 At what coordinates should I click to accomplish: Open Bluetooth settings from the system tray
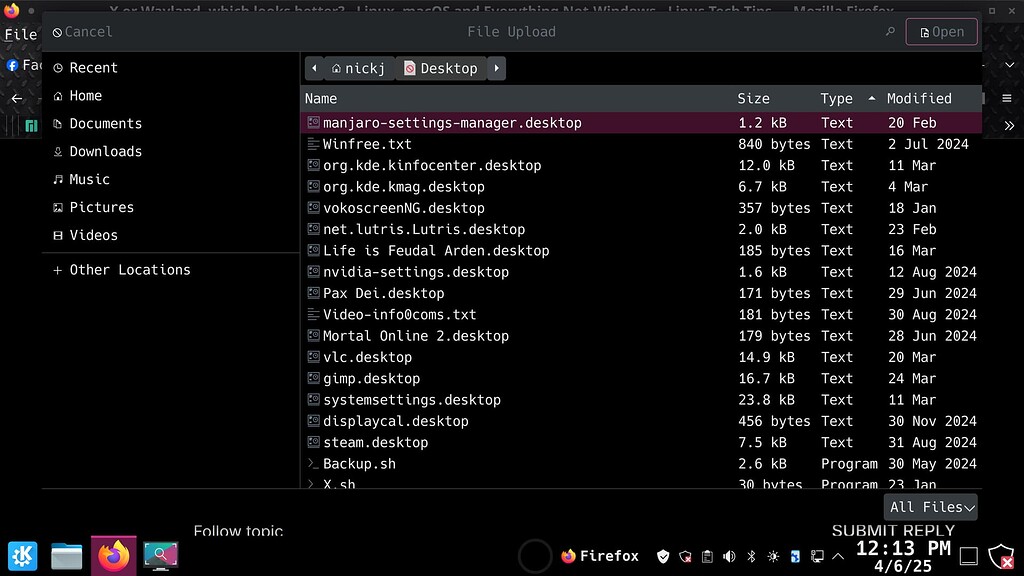point(750,556)
